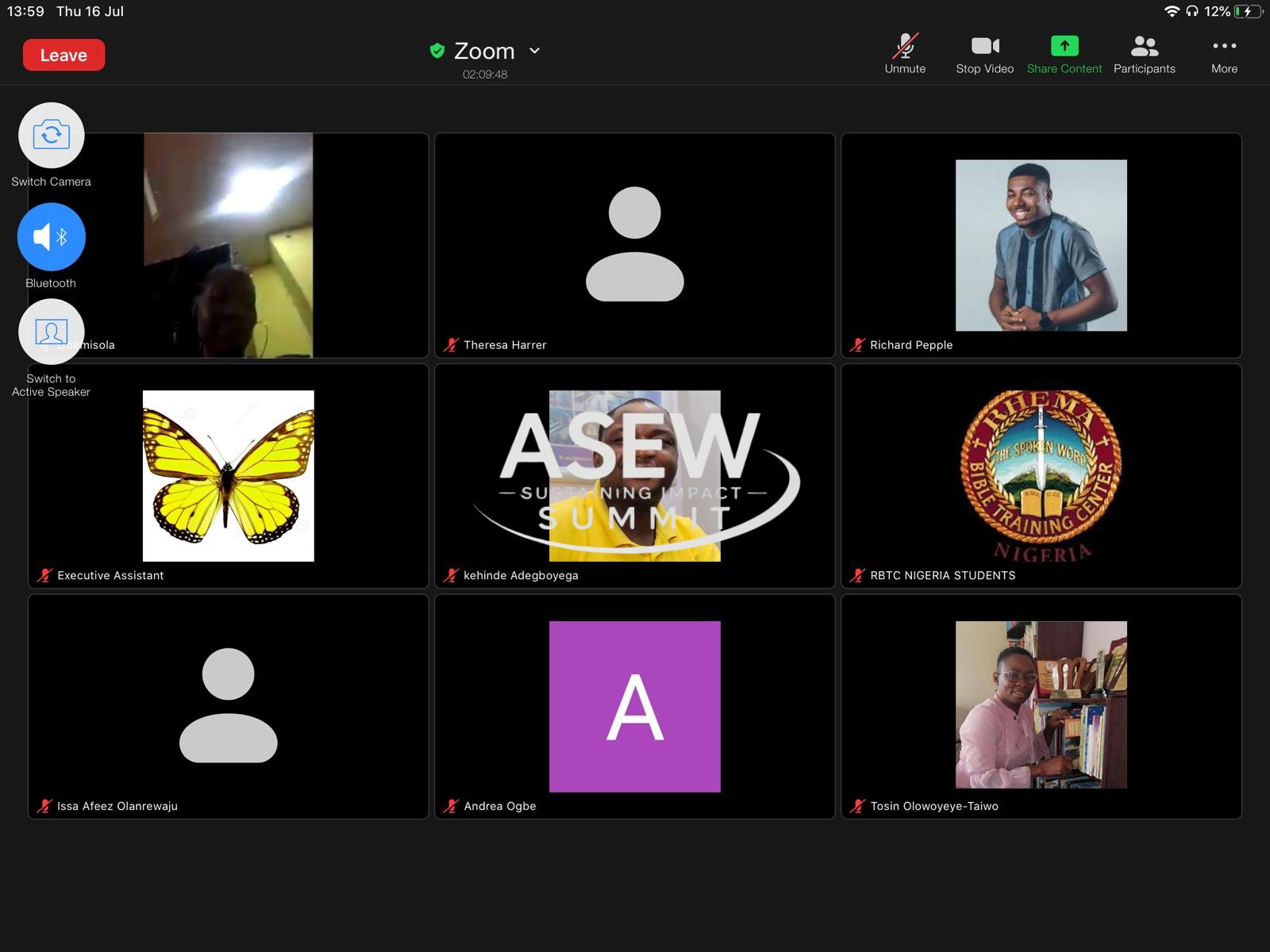Viewport: 1270px width, 952px height.
Task: Select Richard Pepple's profile photo
Action: click(1041, 245)
